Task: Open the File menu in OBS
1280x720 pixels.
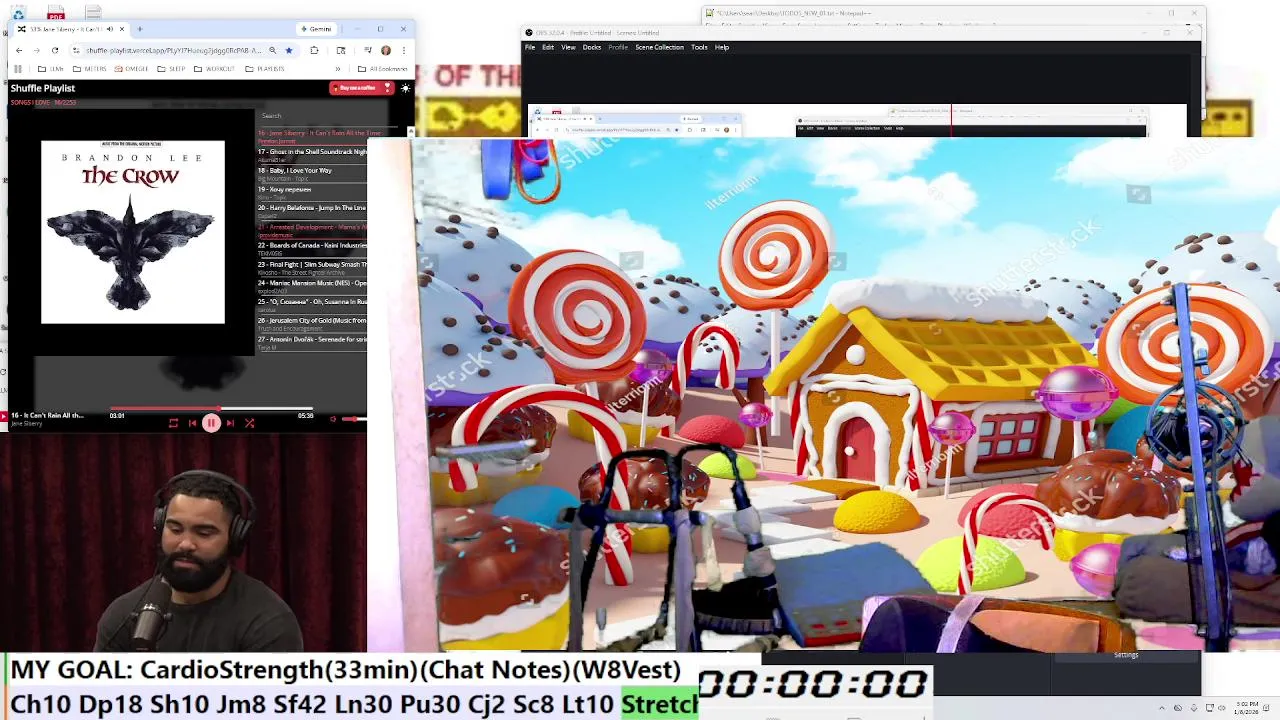Action: click(530, 47)
